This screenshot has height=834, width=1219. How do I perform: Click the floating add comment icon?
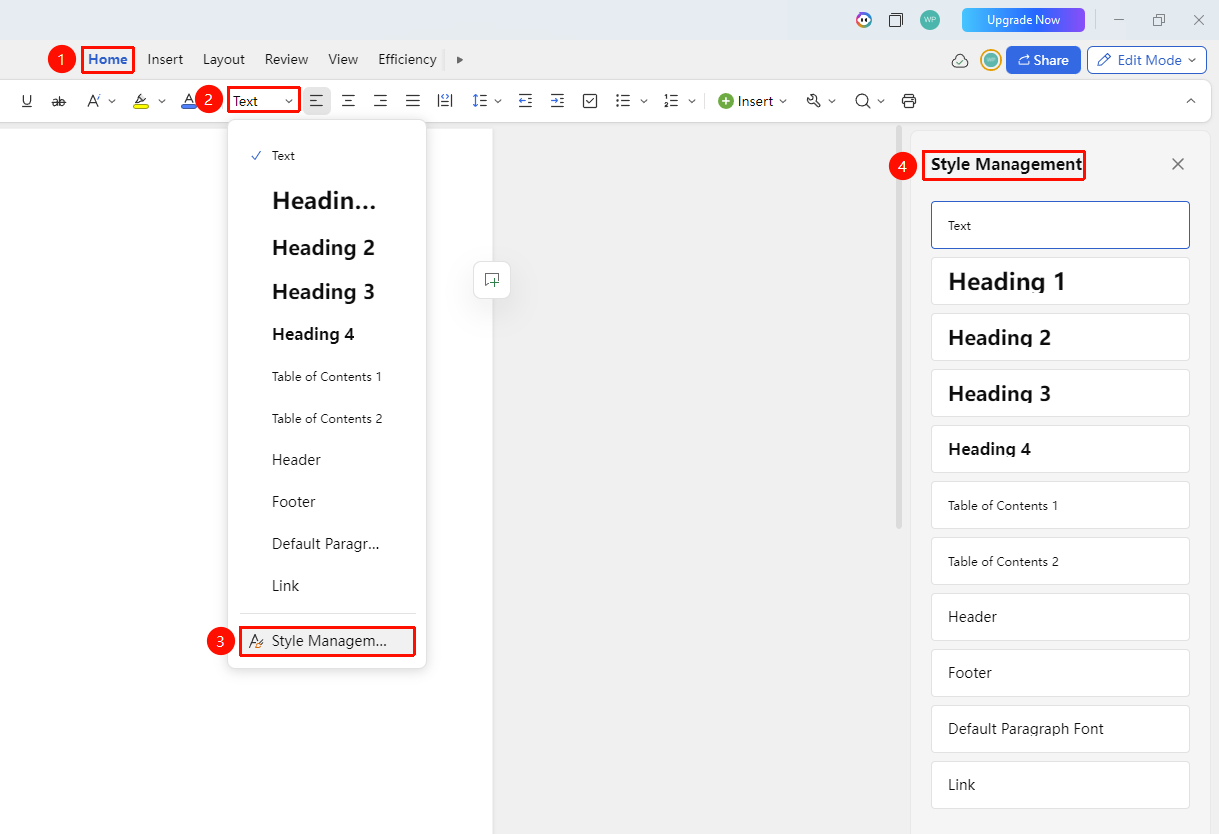[x=492, y=280]
